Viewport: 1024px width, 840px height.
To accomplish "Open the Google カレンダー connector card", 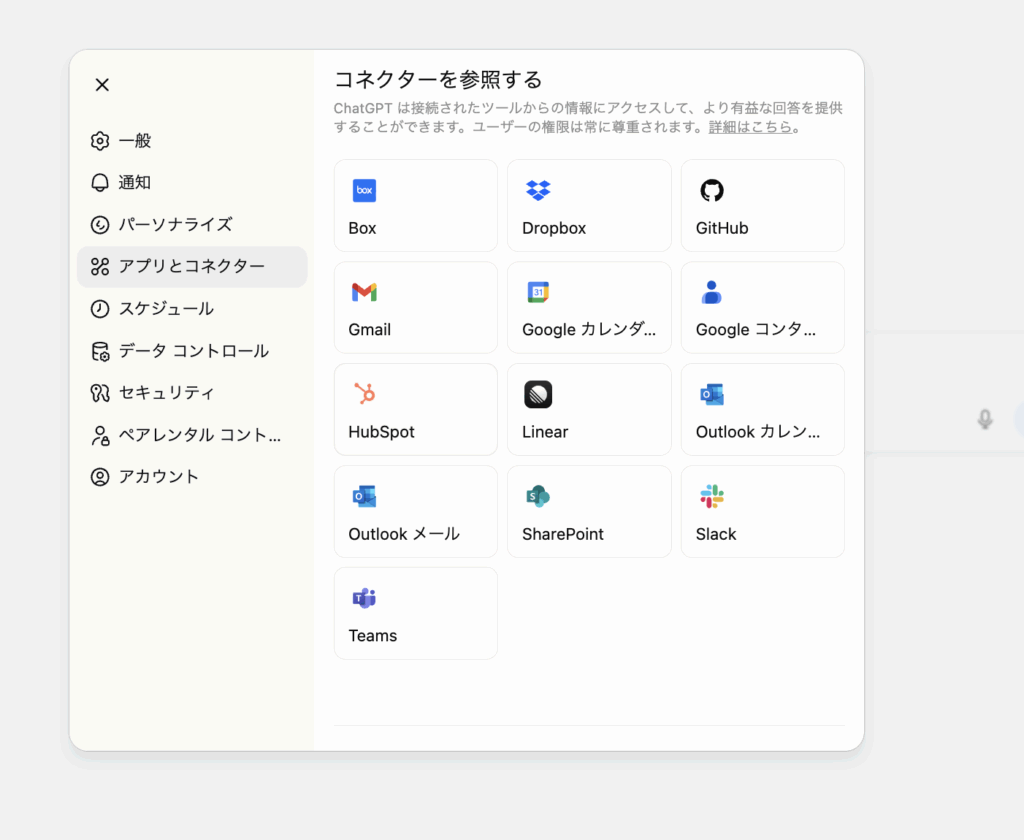I will click(589, 308).
